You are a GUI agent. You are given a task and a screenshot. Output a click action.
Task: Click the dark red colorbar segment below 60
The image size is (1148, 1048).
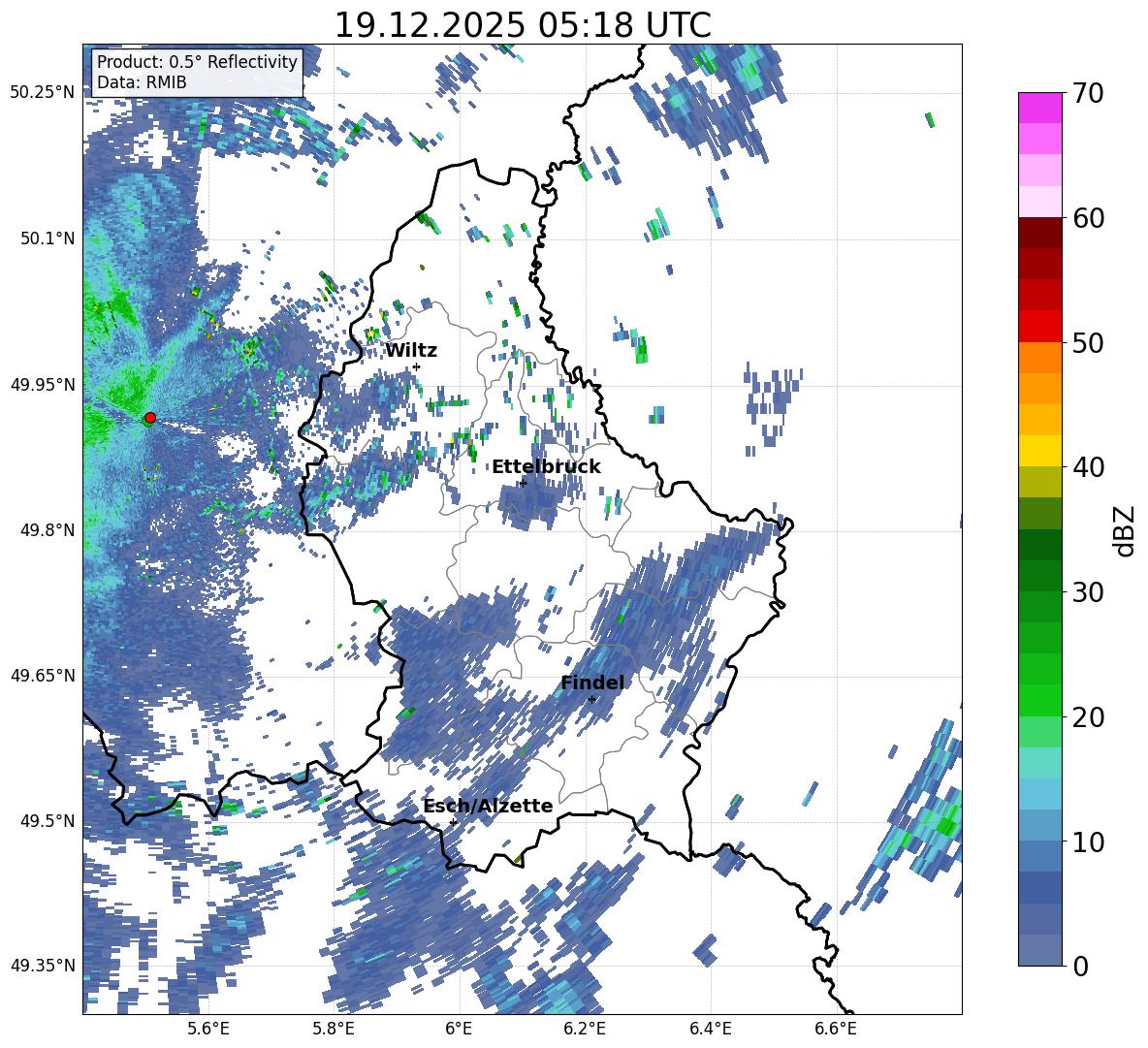click(x=1039, y=233)
